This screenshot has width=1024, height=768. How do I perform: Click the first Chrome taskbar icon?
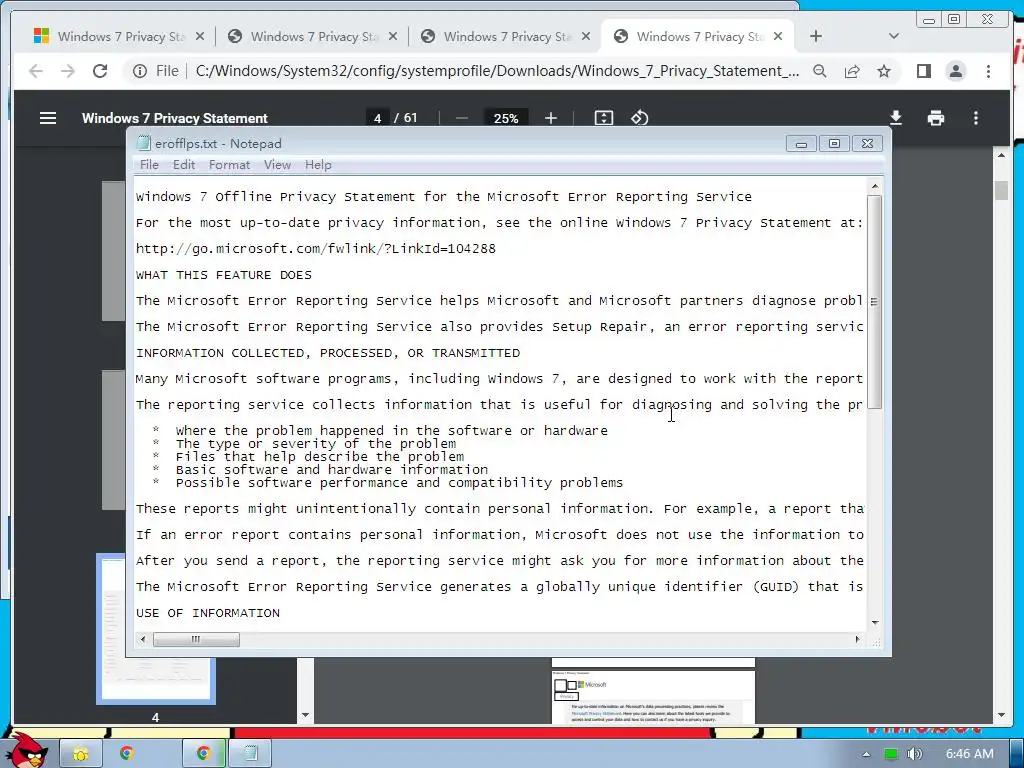point(127,754)
